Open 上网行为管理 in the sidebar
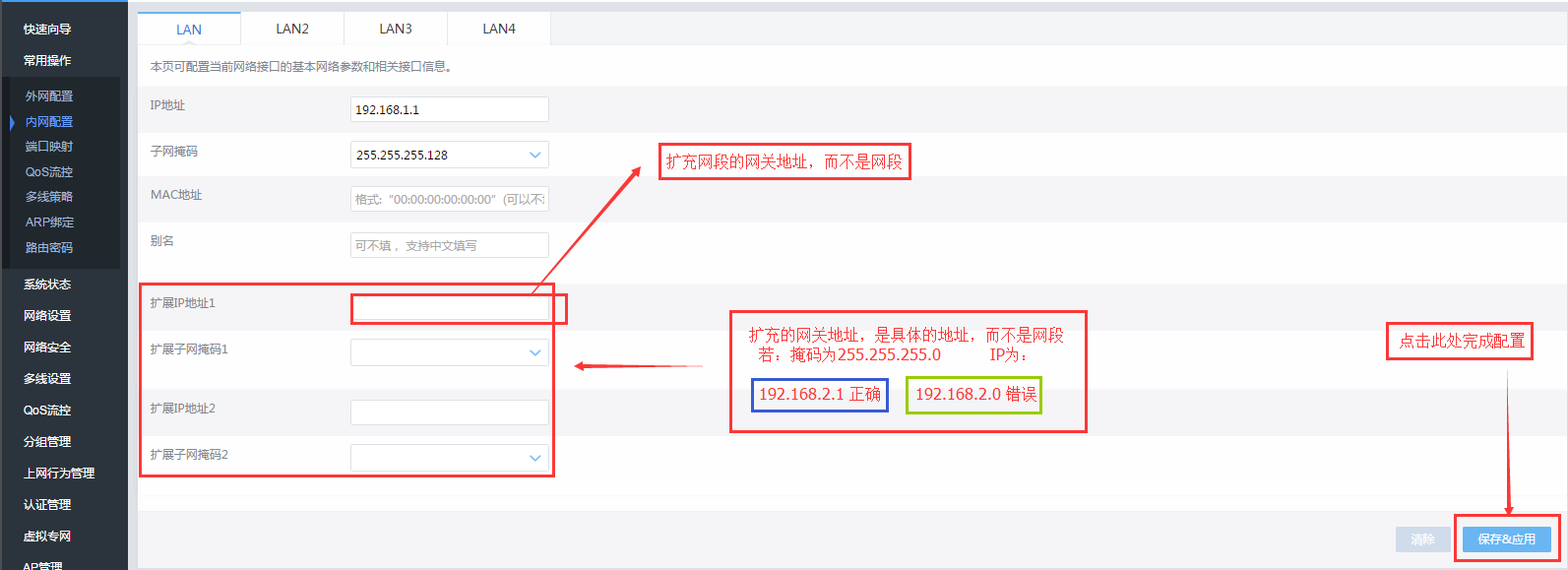 pyautogui.click(x=59, y=474)
